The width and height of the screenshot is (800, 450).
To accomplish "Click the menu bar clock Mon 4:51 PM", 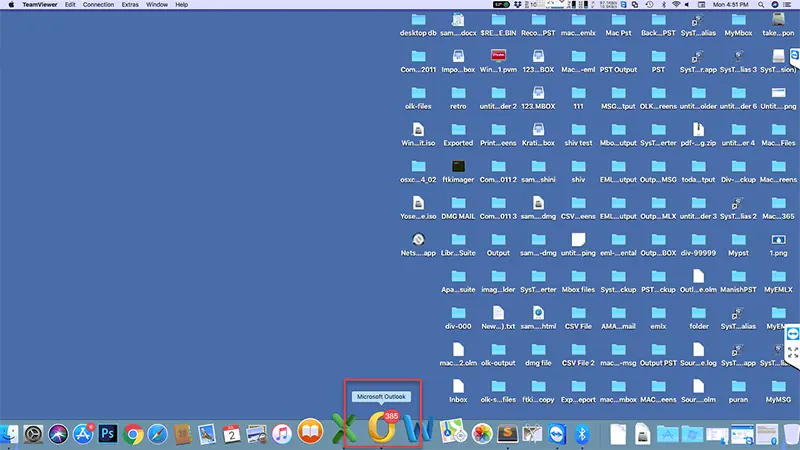I will tap(731, 5).
